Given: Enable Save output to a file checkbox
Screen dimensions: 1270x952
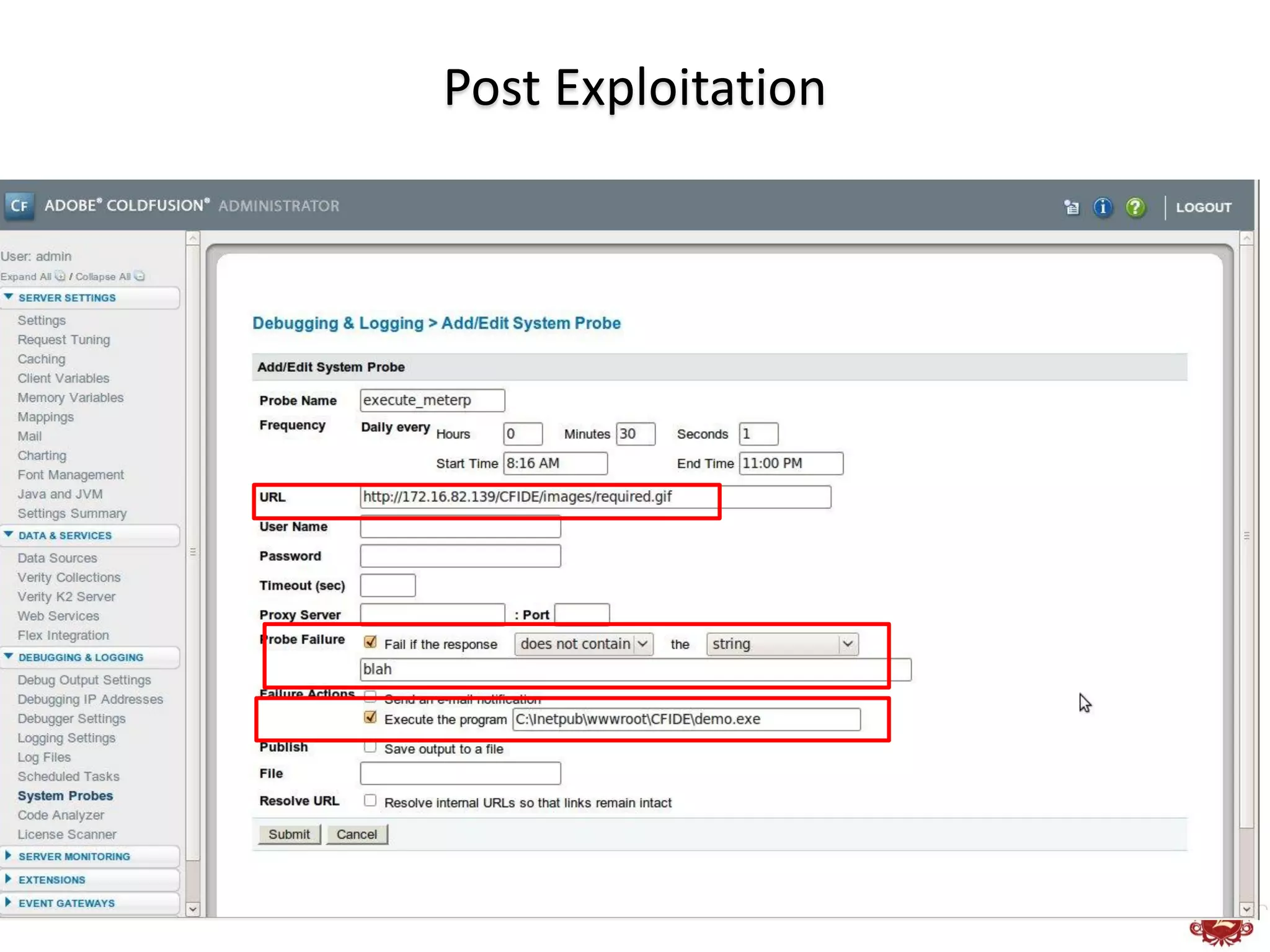Looking at the screenshot, I should [x=370, y=747].
